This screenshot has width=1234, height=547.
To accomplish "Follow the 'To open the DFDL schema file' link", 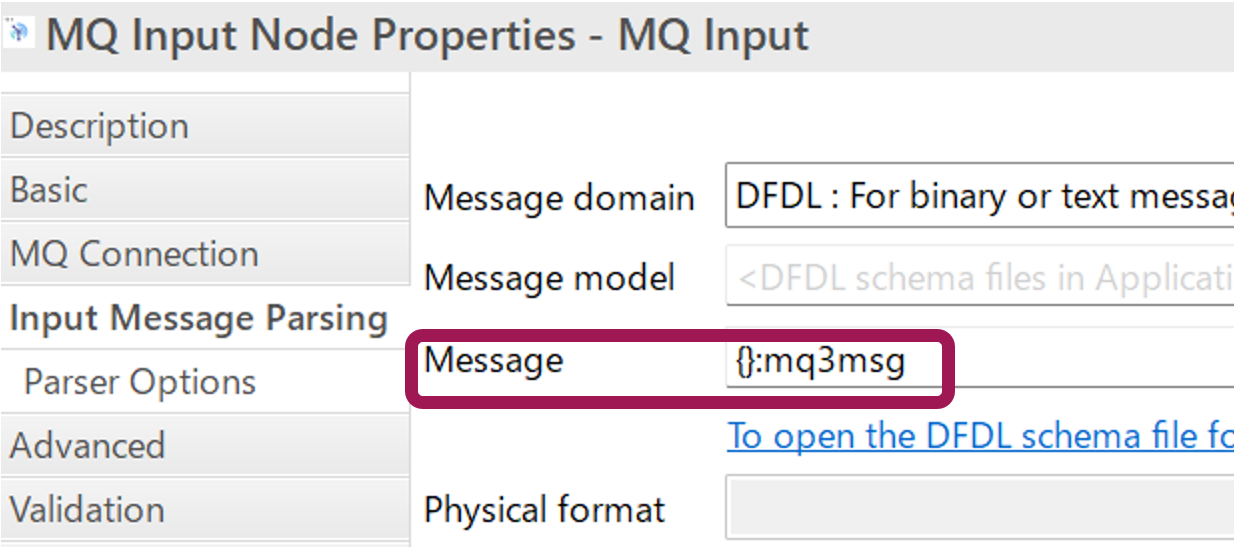I will click(980, 437).
